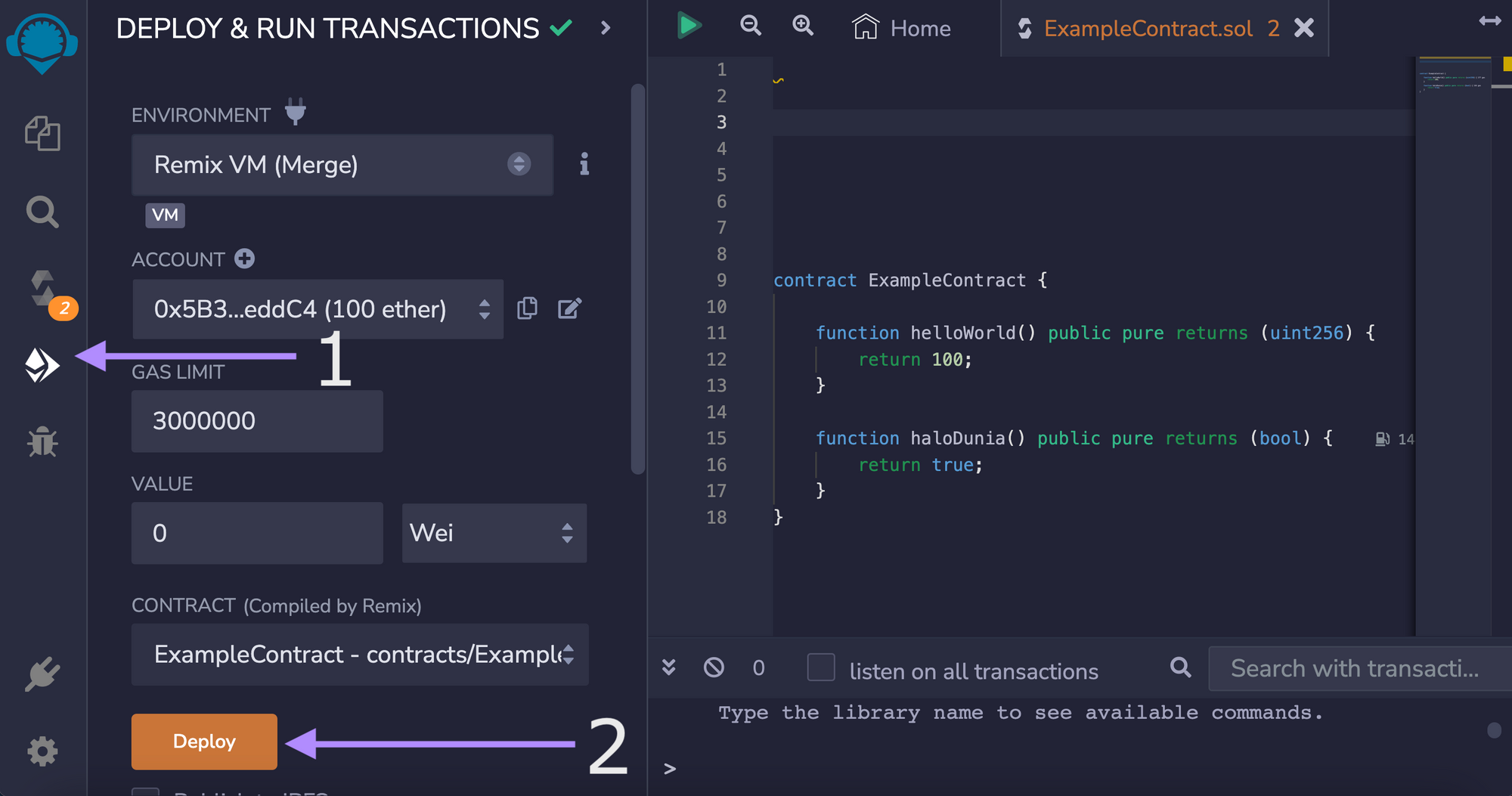Click the zoom out magnifier icon

(x=750, y=26)
